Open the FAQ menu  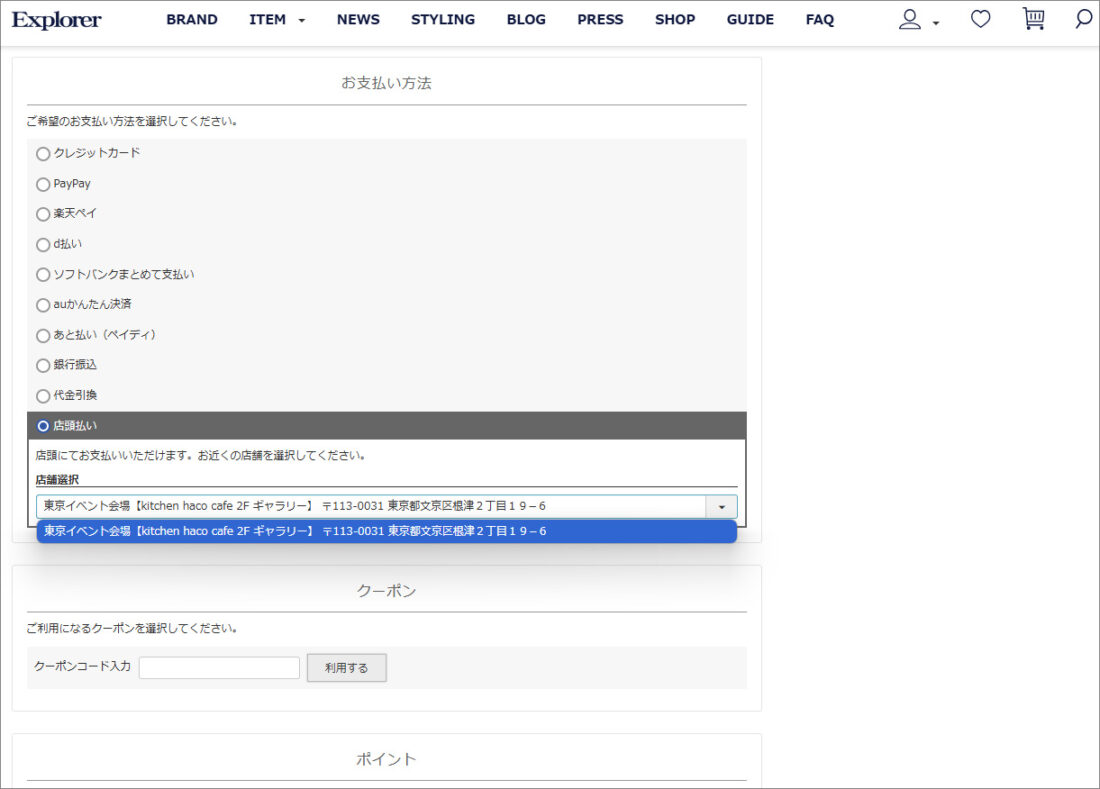819,20
